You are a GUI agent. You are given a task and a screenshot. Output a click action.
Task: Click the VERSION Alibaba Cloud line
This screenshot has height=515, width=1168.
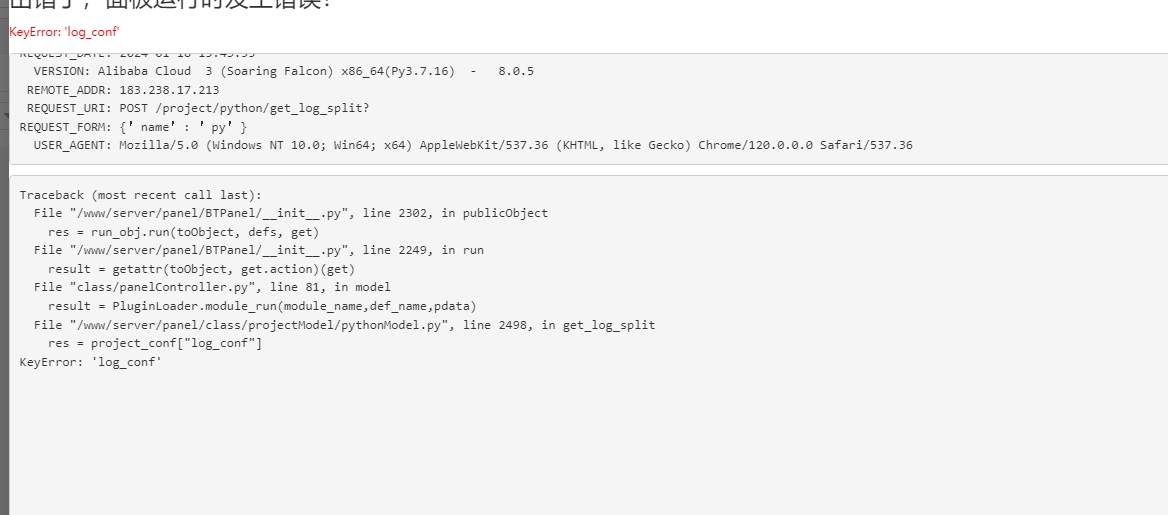(x=283, y=72)
